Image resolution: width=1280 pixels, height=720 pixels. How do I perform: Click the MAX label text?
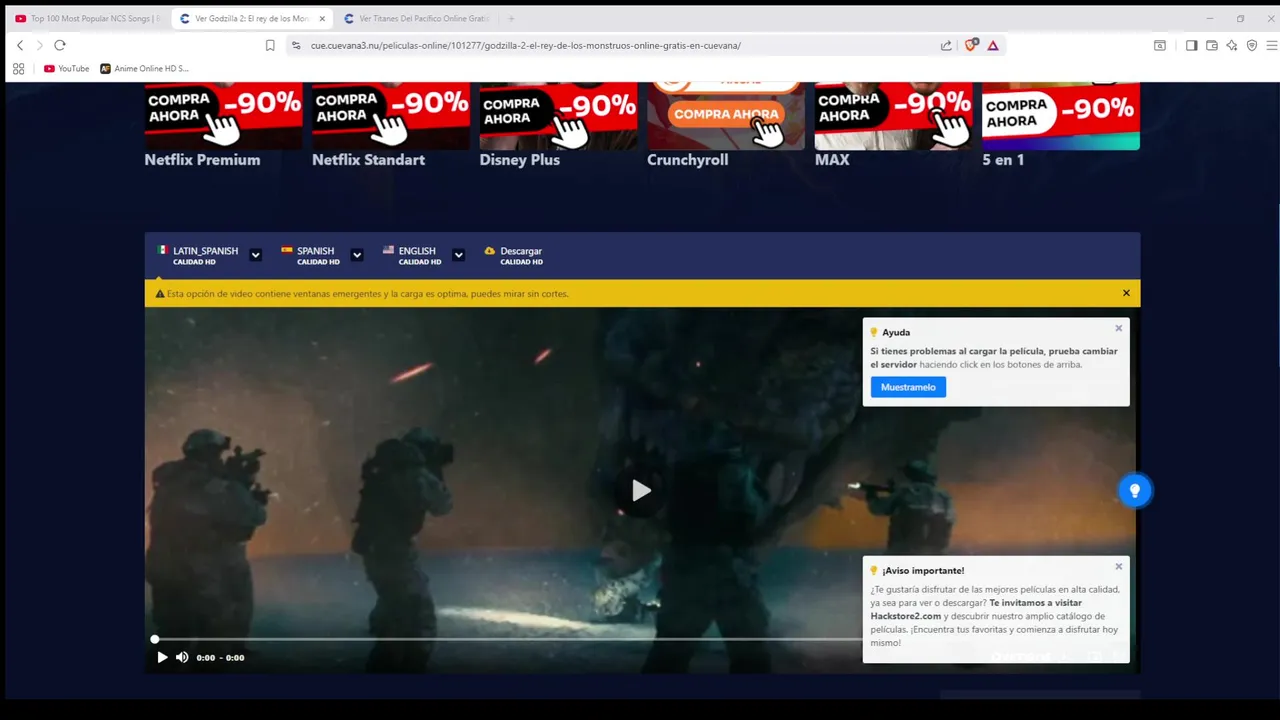tap(832, 160)
